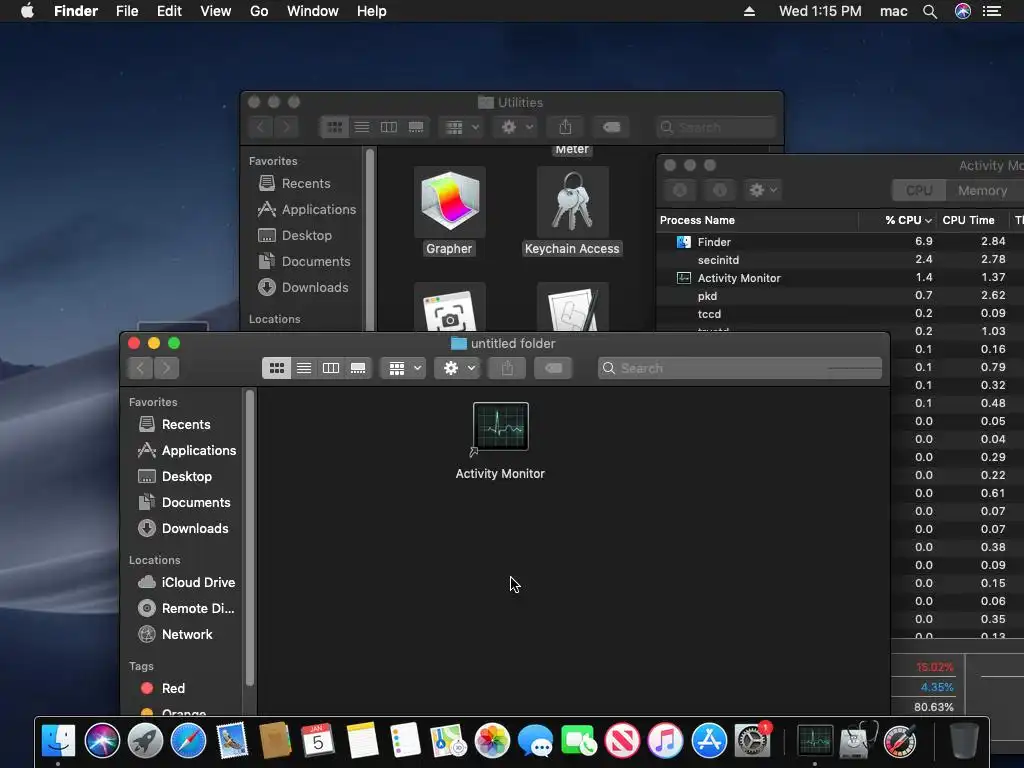Image resolution: width=1024 pixels, height=768 pixels.
Task: Open the gear dropdown in Activity Monitor toolbar
Action: 763,190
